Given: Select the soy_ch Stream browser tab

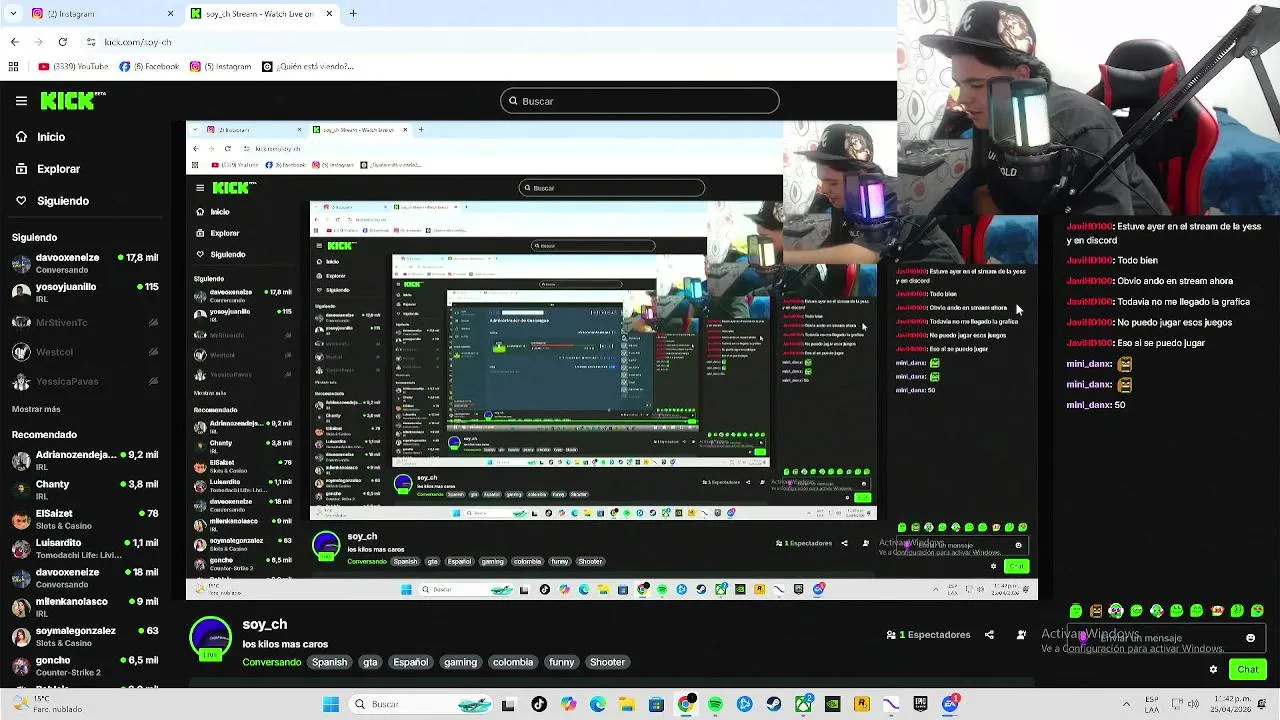Looking at the screenshot, I should (262, 14).
